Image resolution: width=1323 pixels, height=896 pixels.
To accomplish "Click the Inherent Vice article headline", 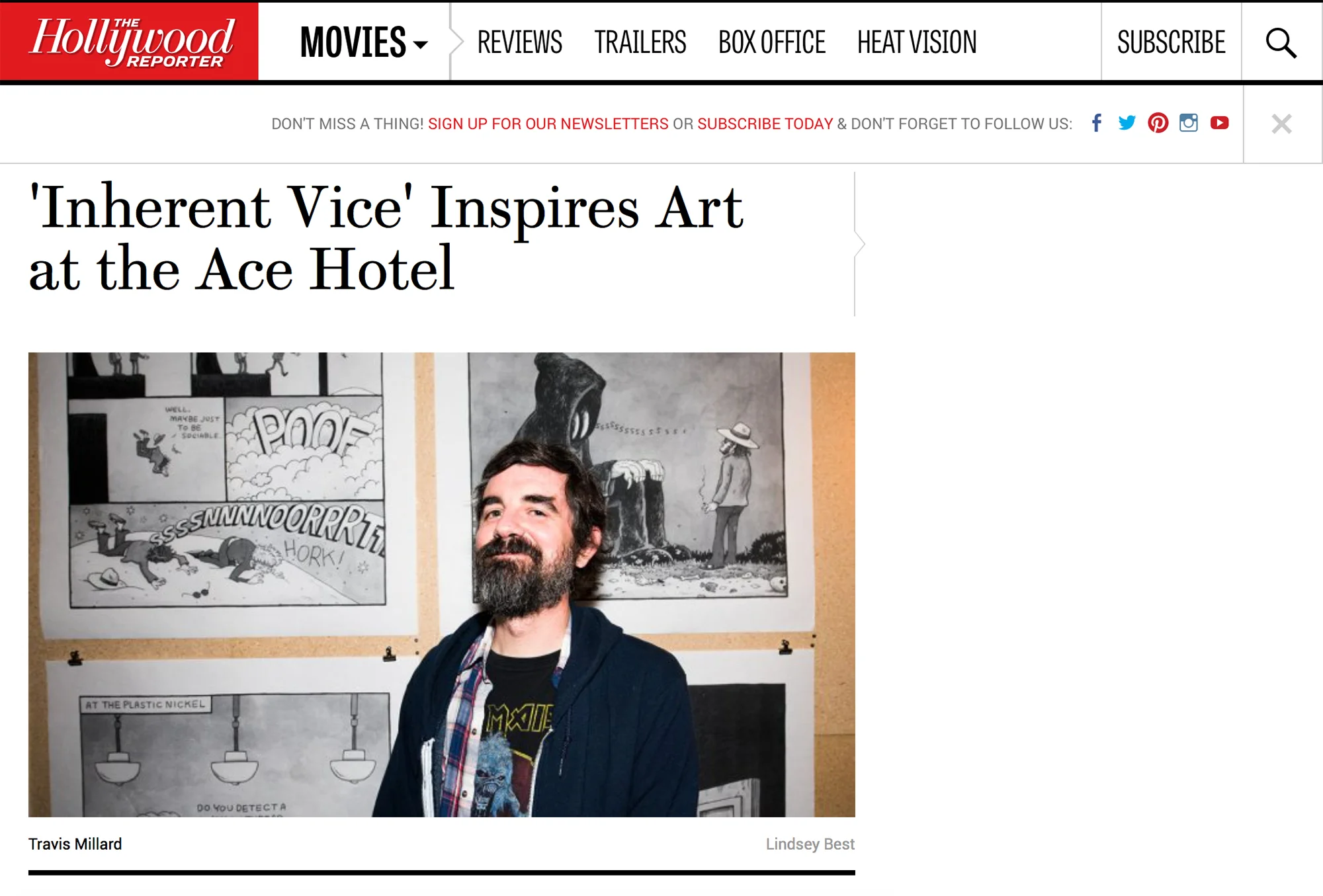I will [386, 238].
